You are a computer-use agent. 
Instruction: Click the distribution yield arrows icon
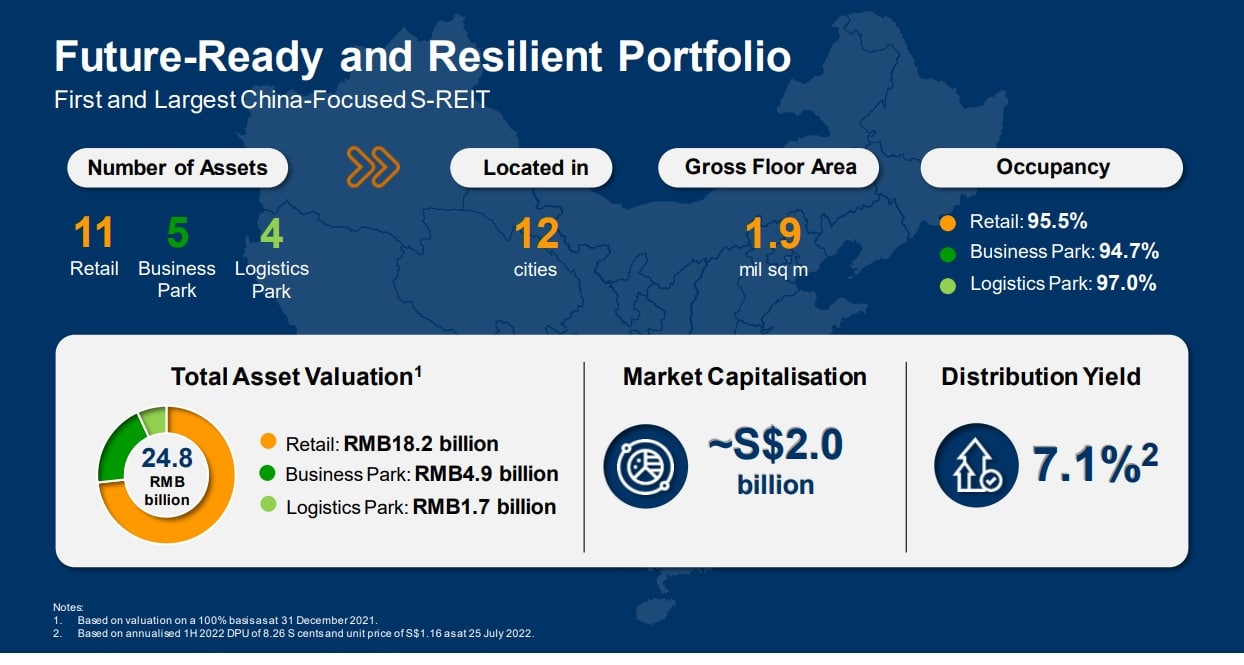tap(976, 466)
